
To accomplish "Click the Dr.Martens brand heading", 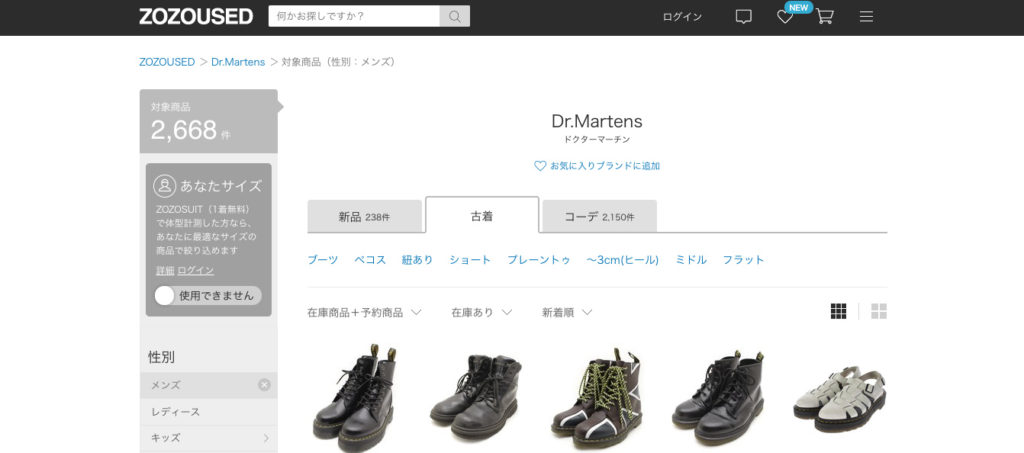I will (x=597, y=121).
